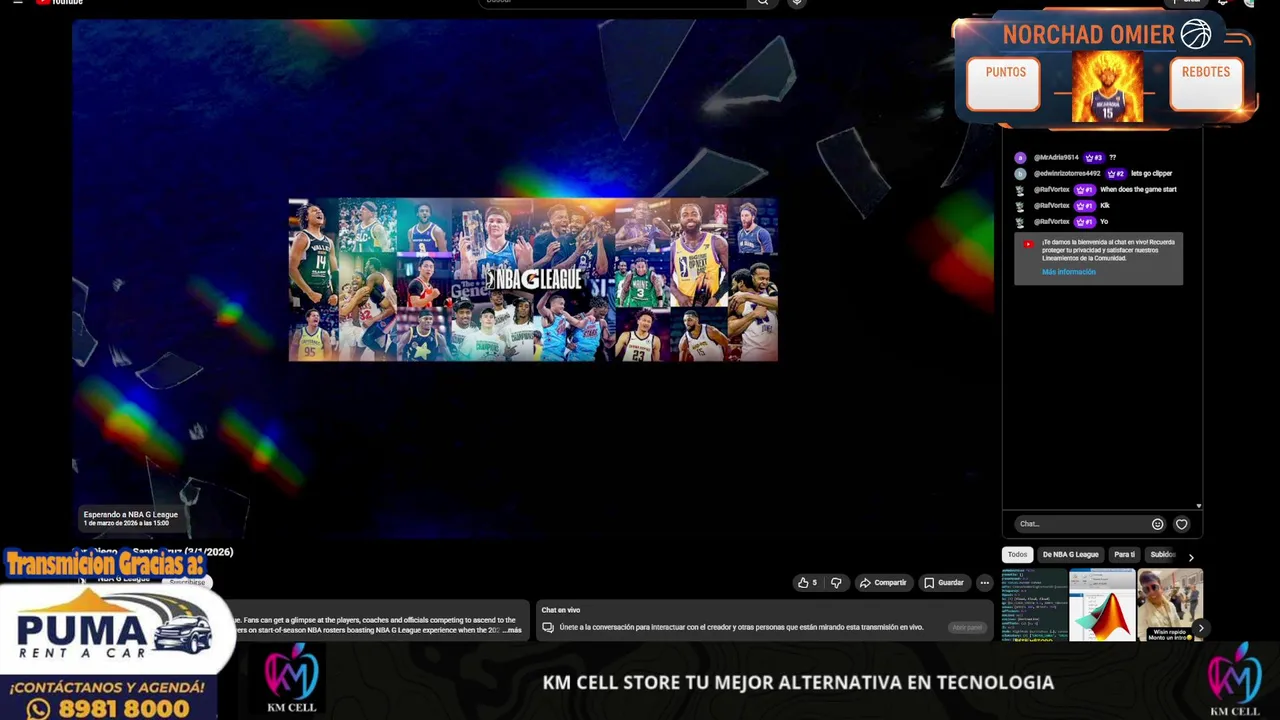
Task: Click the 'Klk' chat message
Action: (1105, 206)
